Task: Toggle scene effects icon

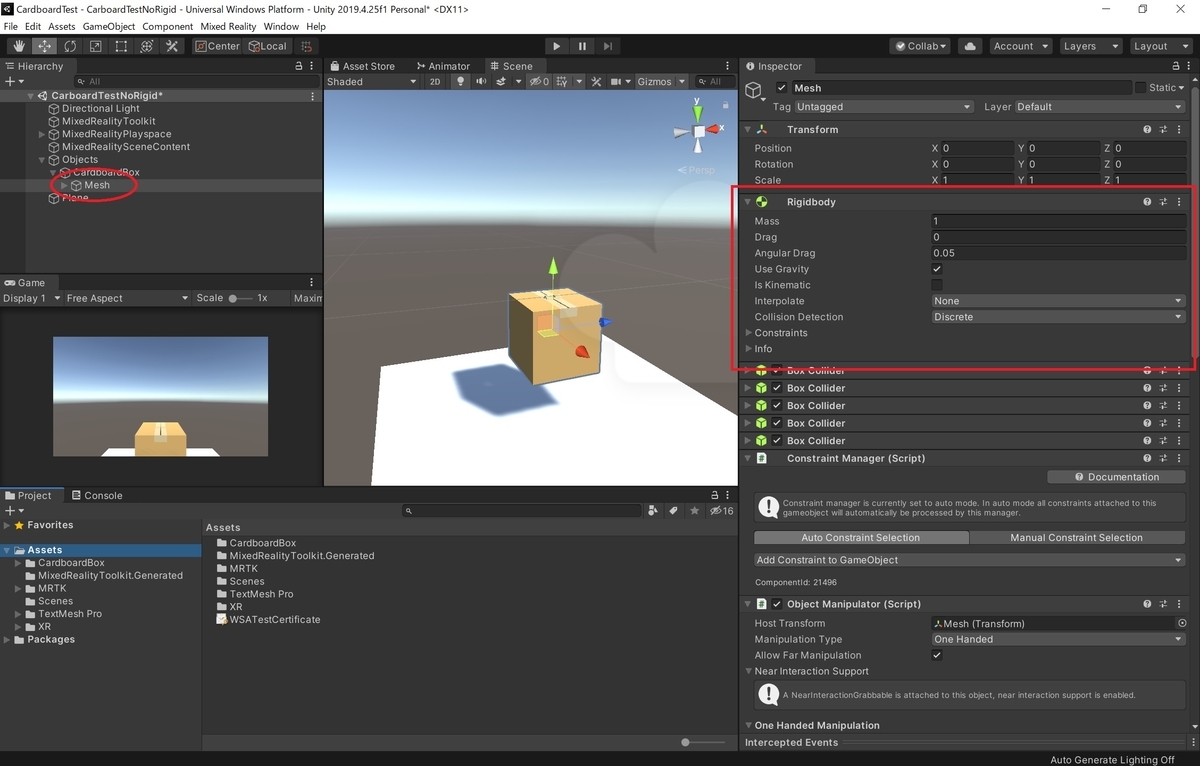Action: 501,82
